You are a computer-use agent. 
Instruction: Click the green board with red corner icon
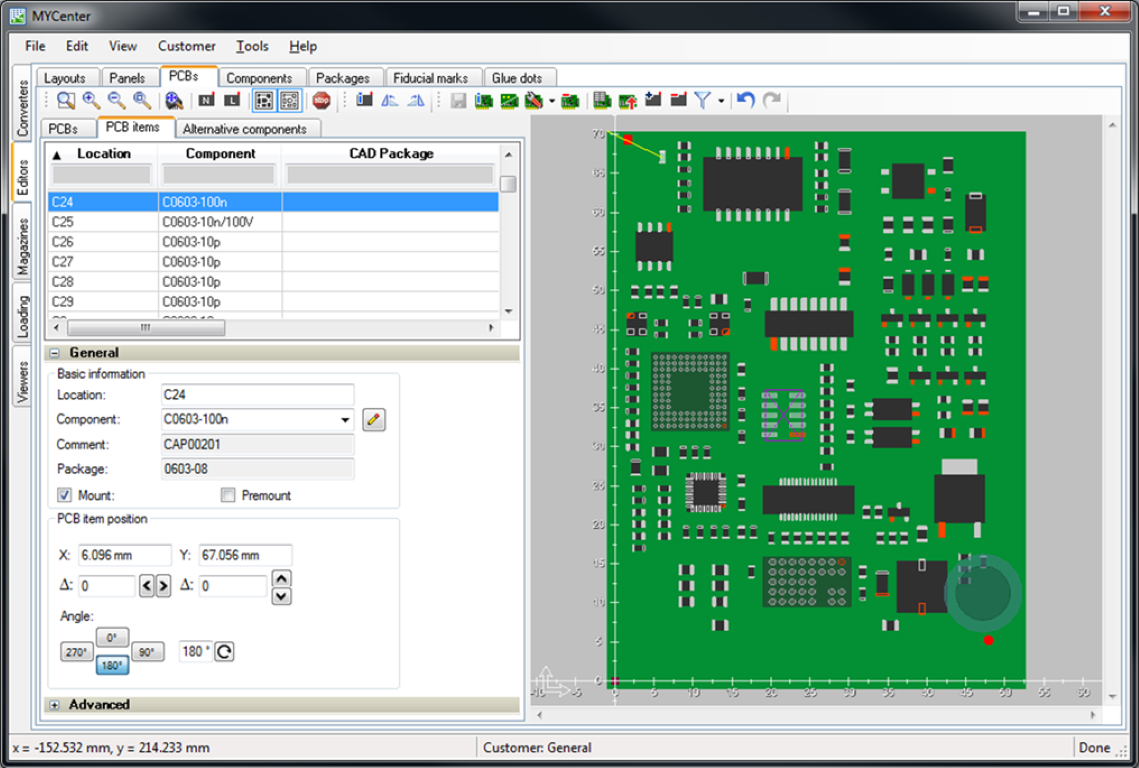pos(570,100)
